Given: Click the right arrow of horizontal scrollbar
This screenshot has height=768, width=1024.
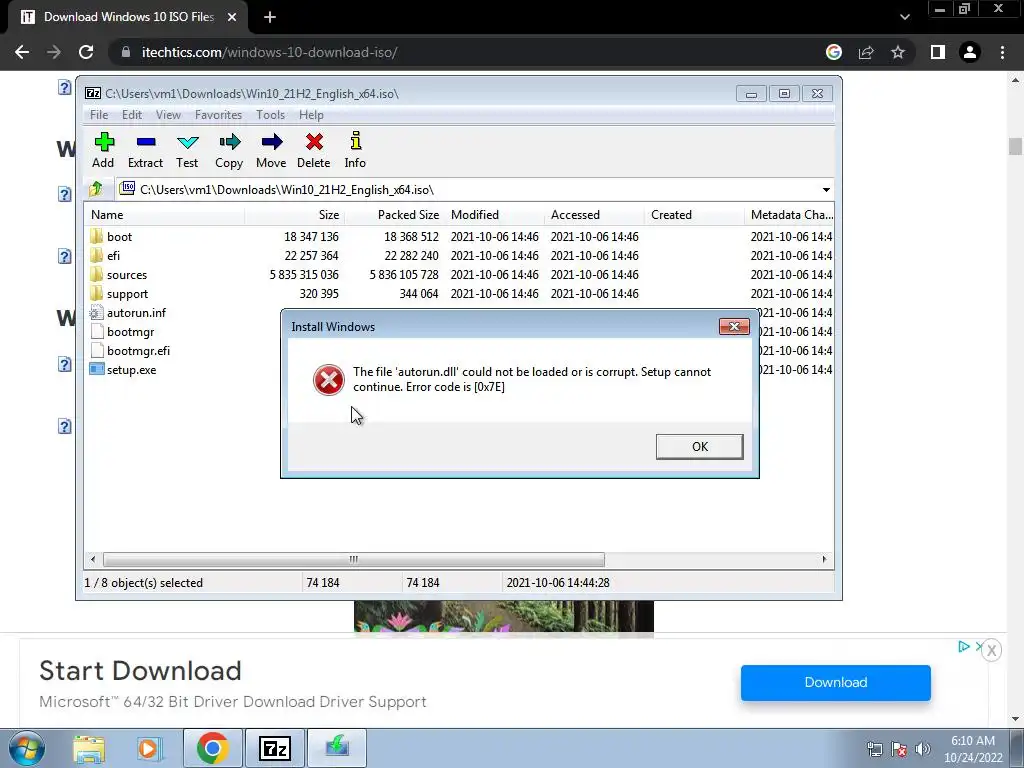Looking at the screenshot, I should [x=824, y=560].
